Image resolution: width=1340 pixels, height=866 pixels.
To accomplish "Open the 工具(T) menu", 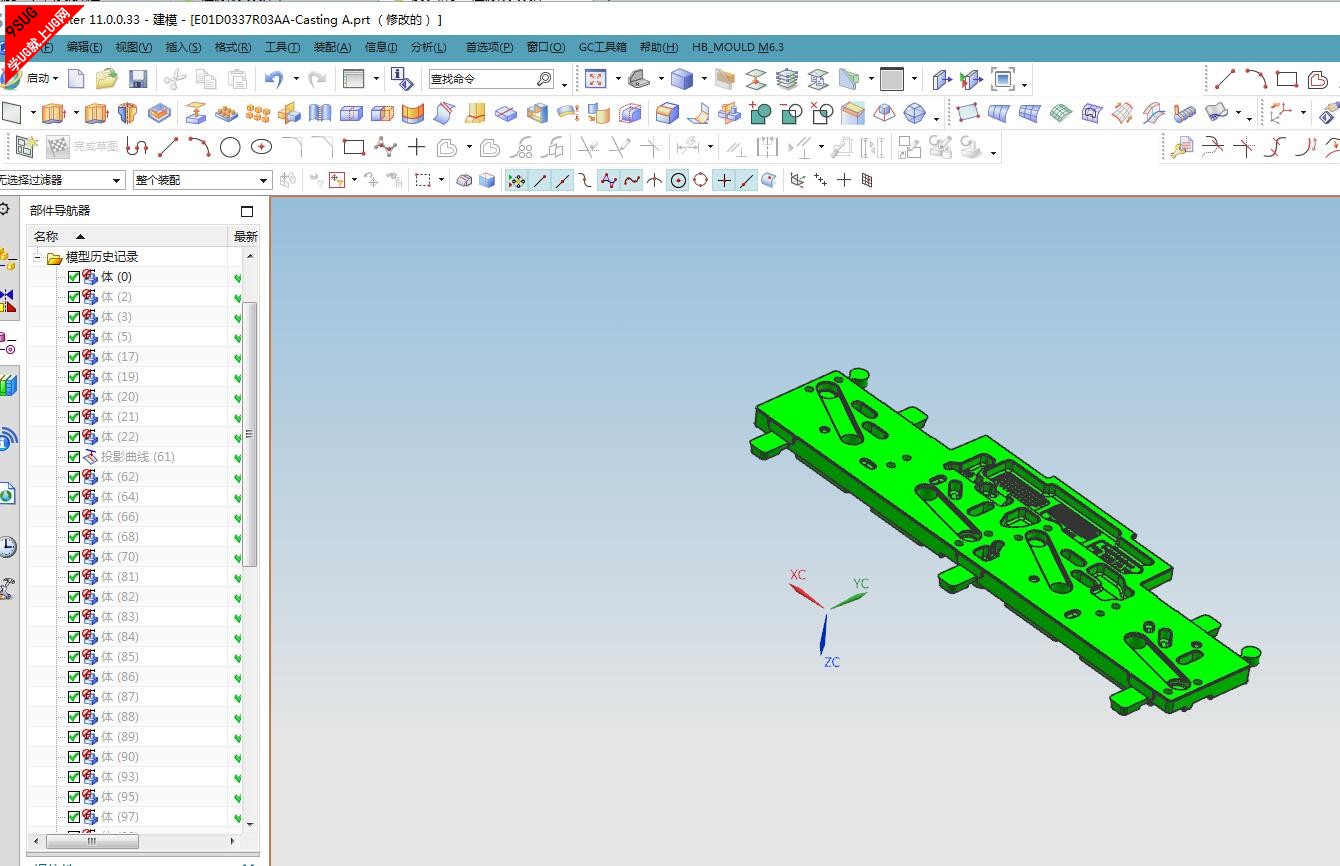I will click(x=282, y=47).
